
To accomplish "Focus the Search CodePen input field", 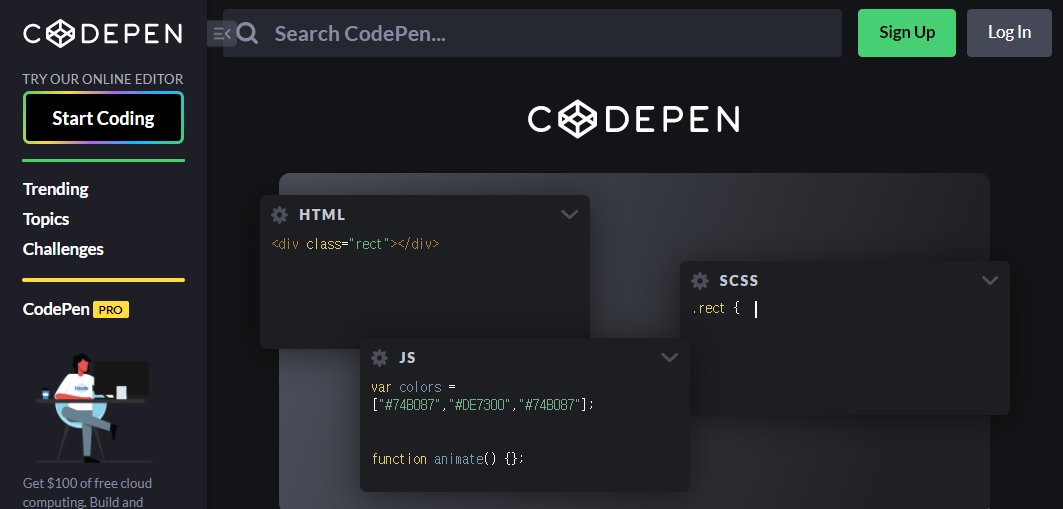I will pos(532,33).
